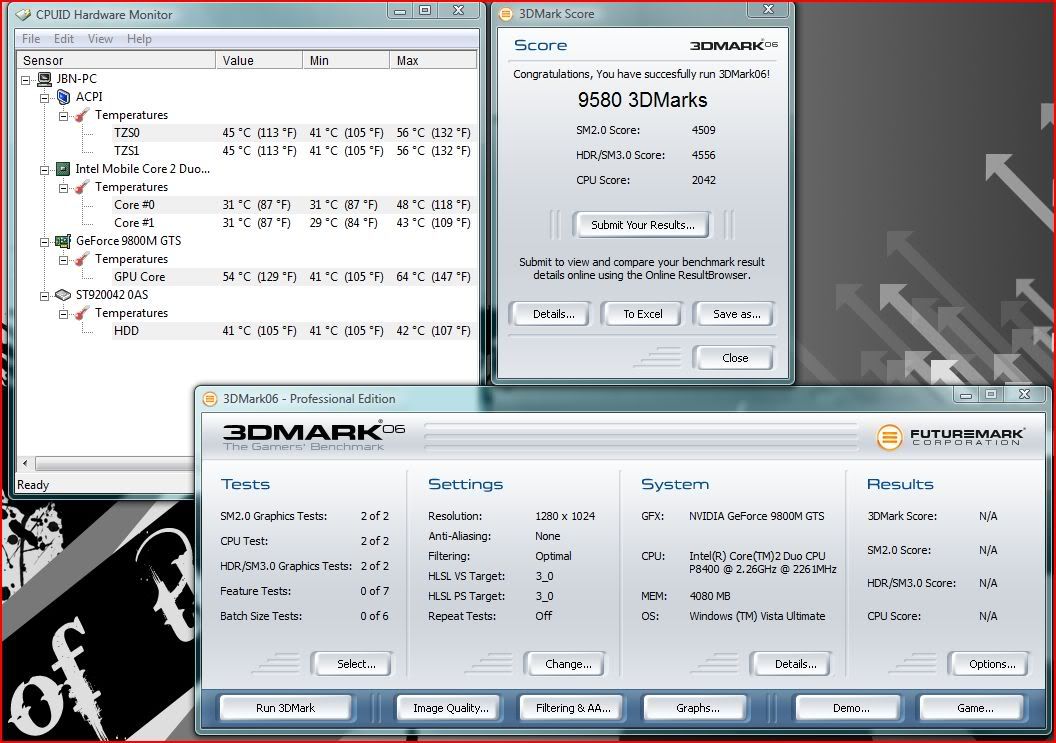Click Save as button in Score window
Image resolution: width=1056 pixels, height=743 pixels.
[x=736, y=314]
